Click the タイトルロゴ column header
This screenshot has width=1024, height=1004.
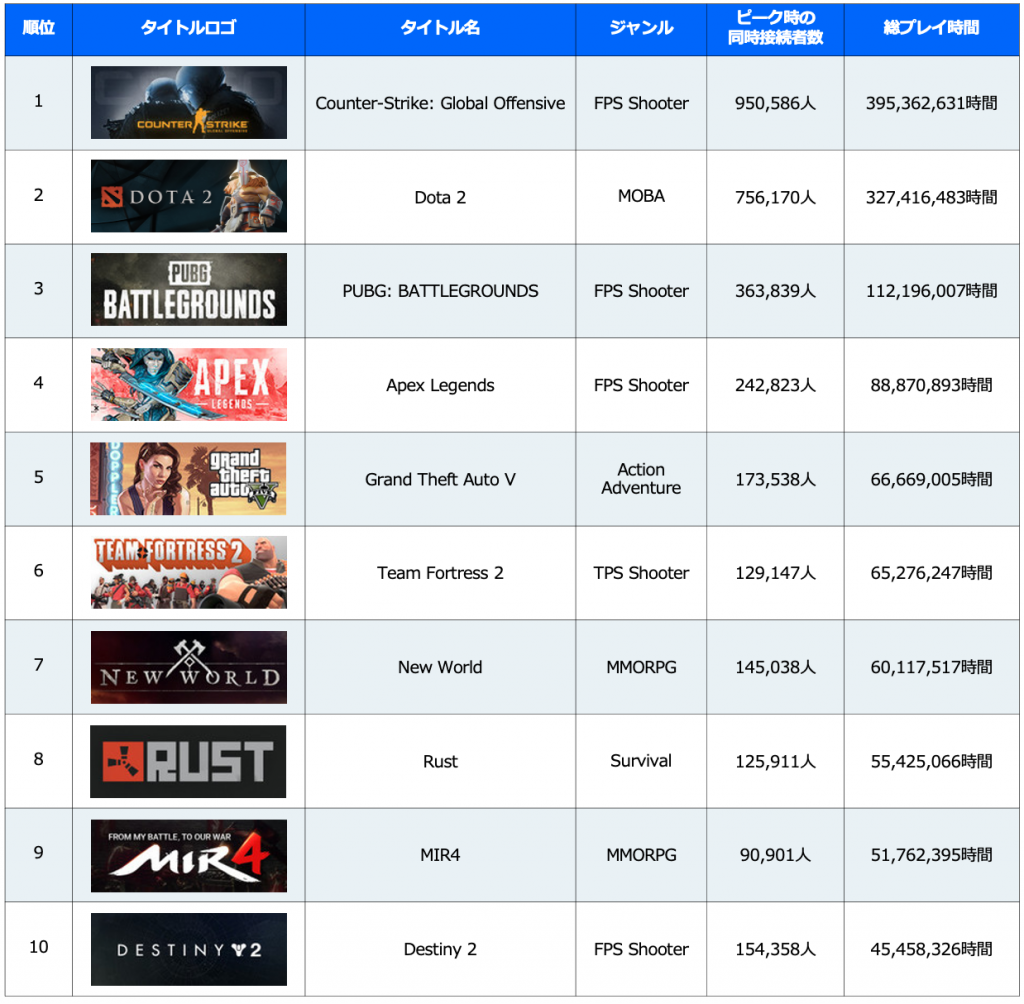click(188, 28)
